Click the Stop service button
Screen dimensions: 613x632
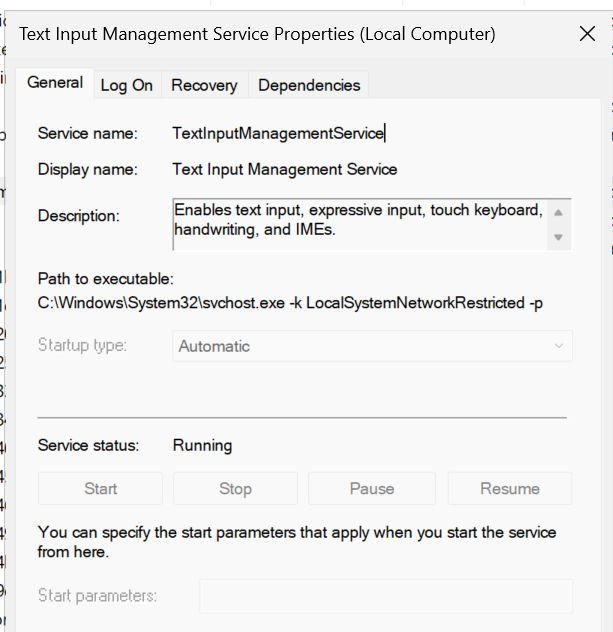(x=235, y=489)
